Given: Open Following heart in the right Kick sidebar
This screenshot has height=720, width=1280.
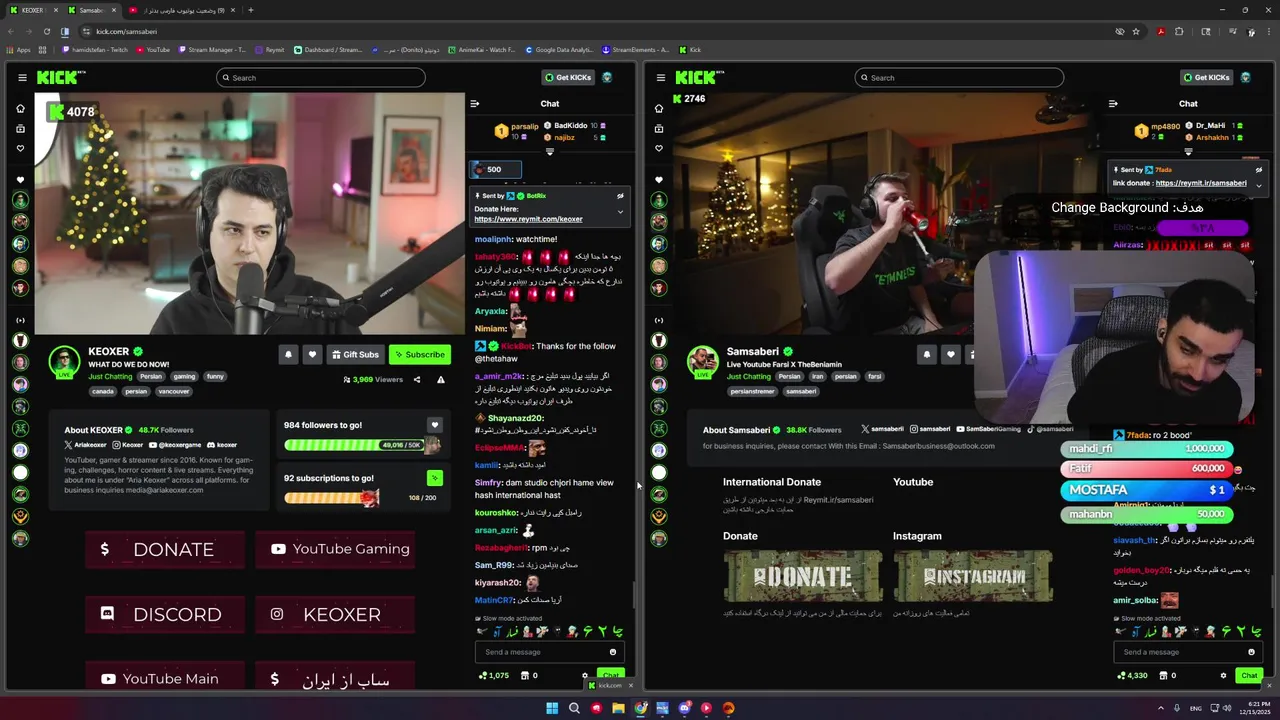Looking at the screenshot, I should coord(658,148).
